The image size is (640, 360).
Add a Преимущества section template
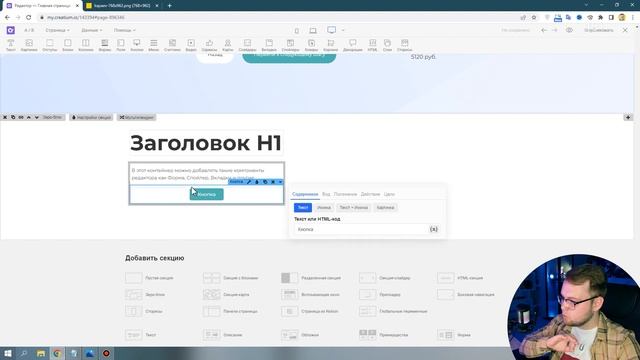pyautogui.click(x=384, y=335)
